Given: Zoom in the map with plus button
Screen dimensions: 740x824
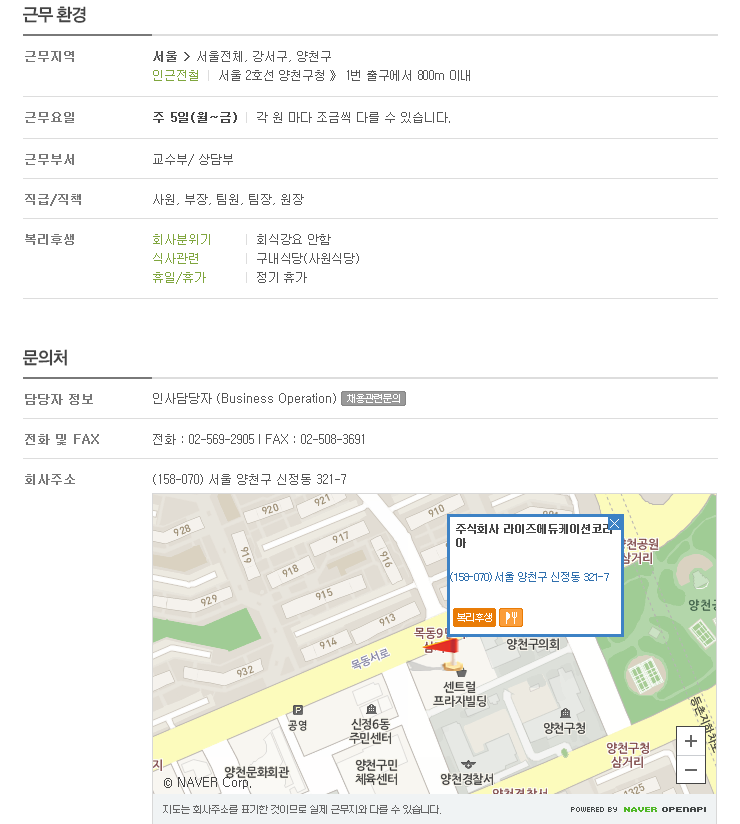Looking at the screenshot, I should tap(691, 741).
